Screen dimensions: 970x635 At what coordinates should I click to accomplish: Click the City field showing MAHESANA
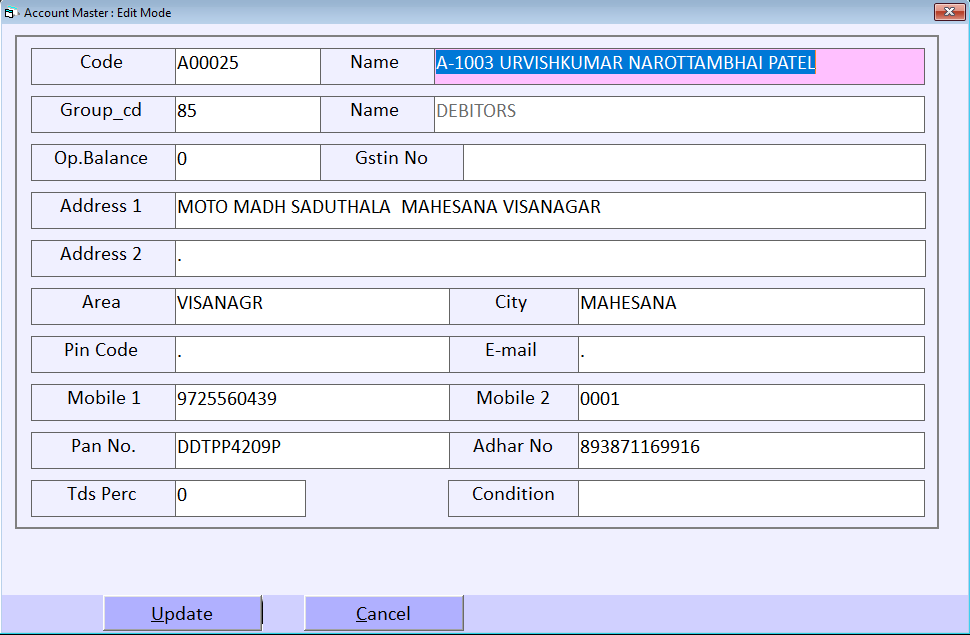point(751,306)
